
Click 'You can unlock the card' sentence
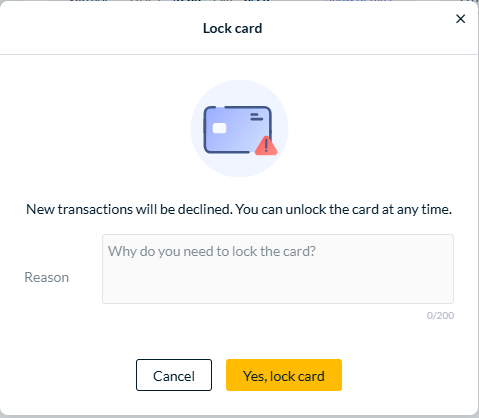[x=343, y=209]
